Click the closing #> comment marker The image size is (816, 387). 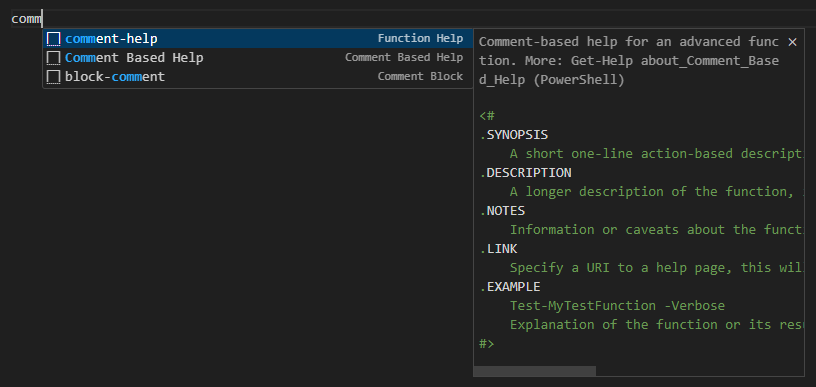tap(487, 344)
